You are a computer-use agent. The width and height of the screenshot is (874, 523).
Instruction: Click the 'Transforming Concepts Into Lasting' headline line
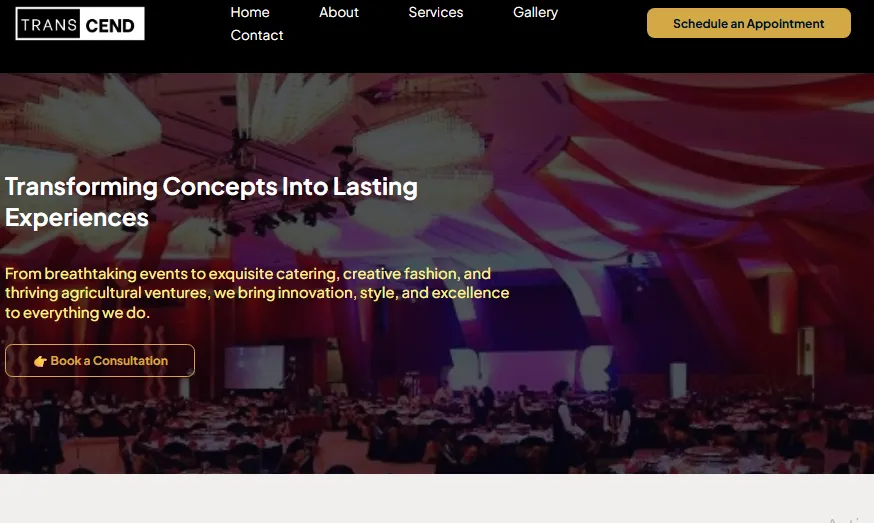point(211,187)
